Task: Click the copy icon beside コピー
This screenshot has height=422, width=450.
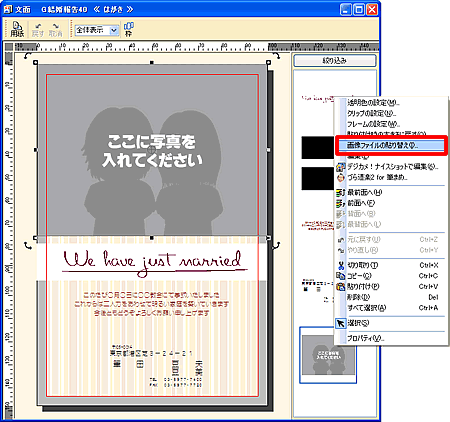Action: (341, 276)
